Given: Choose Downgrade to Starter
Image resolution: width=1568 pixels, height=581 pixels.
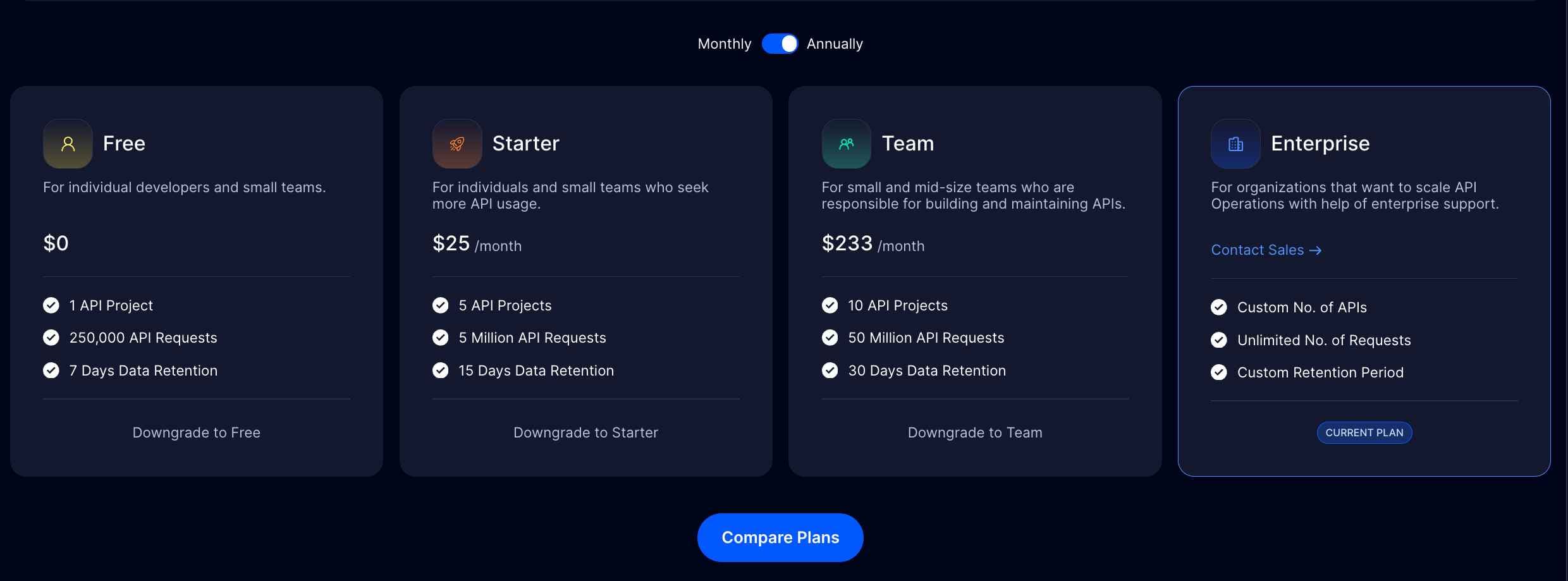Looking at the screenshot, I should coord(585,432).
